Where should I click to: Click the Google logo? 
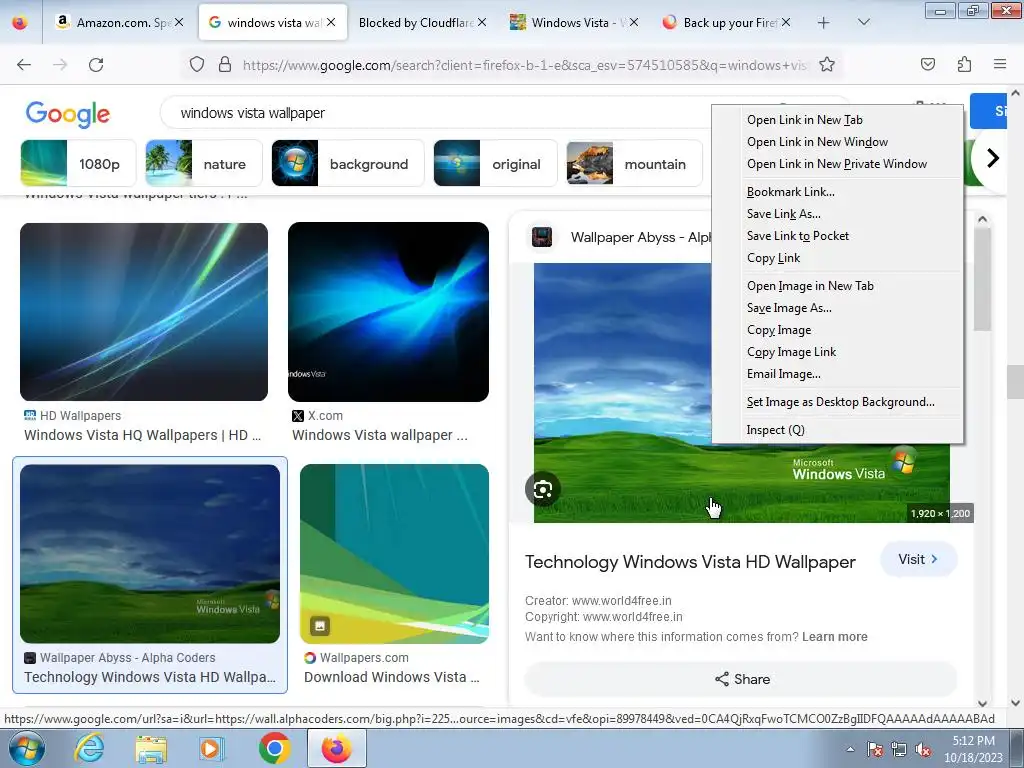[x=68, y=114]
